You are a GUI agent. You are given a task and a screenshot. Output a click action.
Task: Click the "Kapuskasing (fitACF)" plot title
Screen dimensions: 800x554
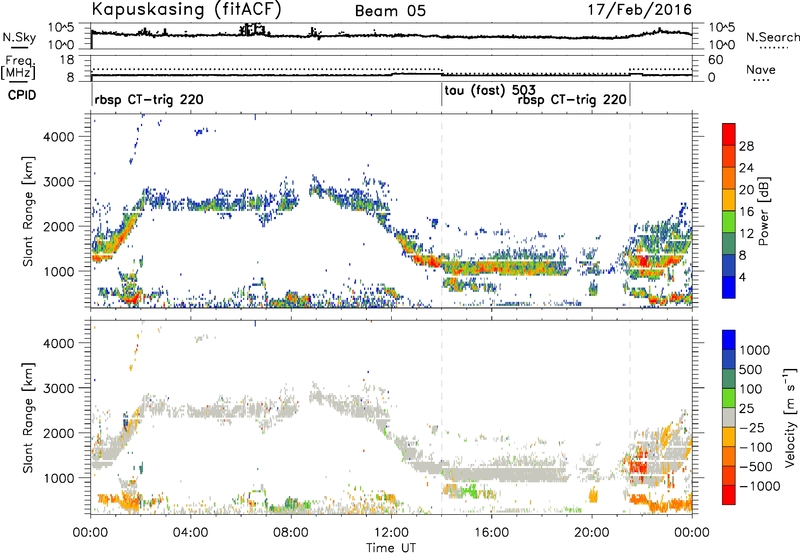tap(186, 9)
